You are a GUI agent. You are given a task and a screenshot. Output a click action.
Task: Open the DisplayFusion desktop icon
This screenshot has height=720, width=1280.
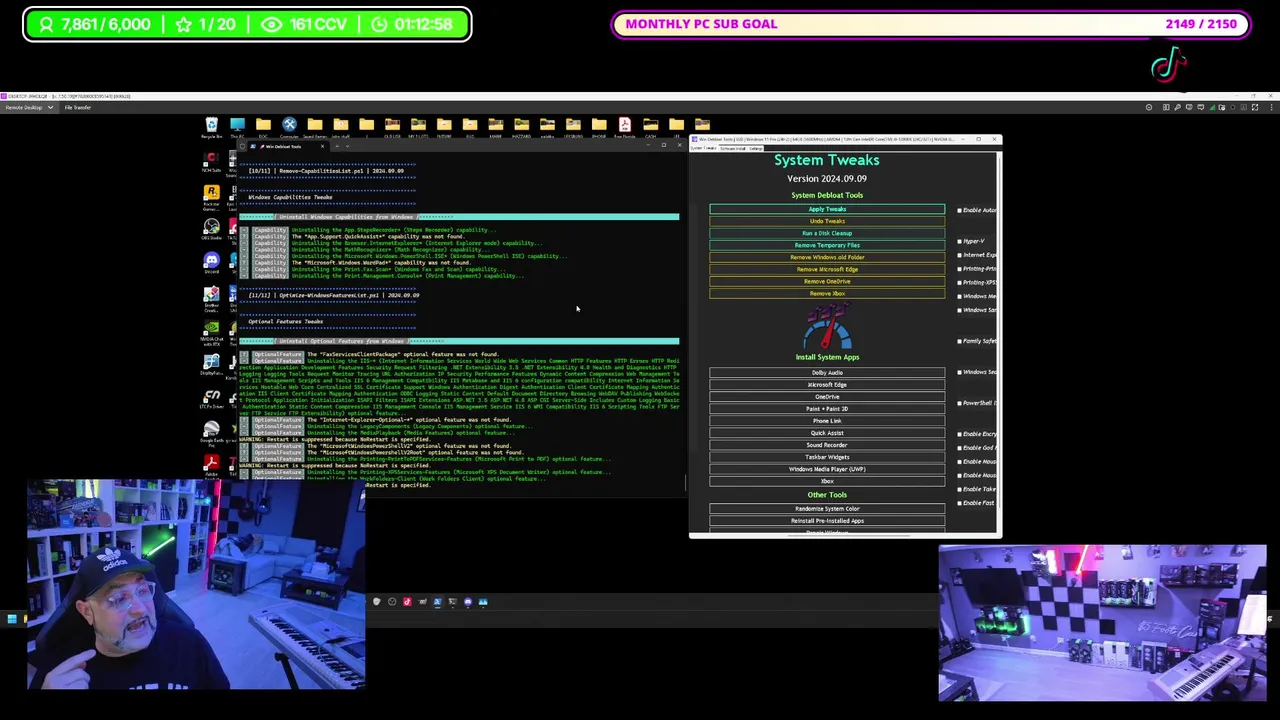point(211,365)
